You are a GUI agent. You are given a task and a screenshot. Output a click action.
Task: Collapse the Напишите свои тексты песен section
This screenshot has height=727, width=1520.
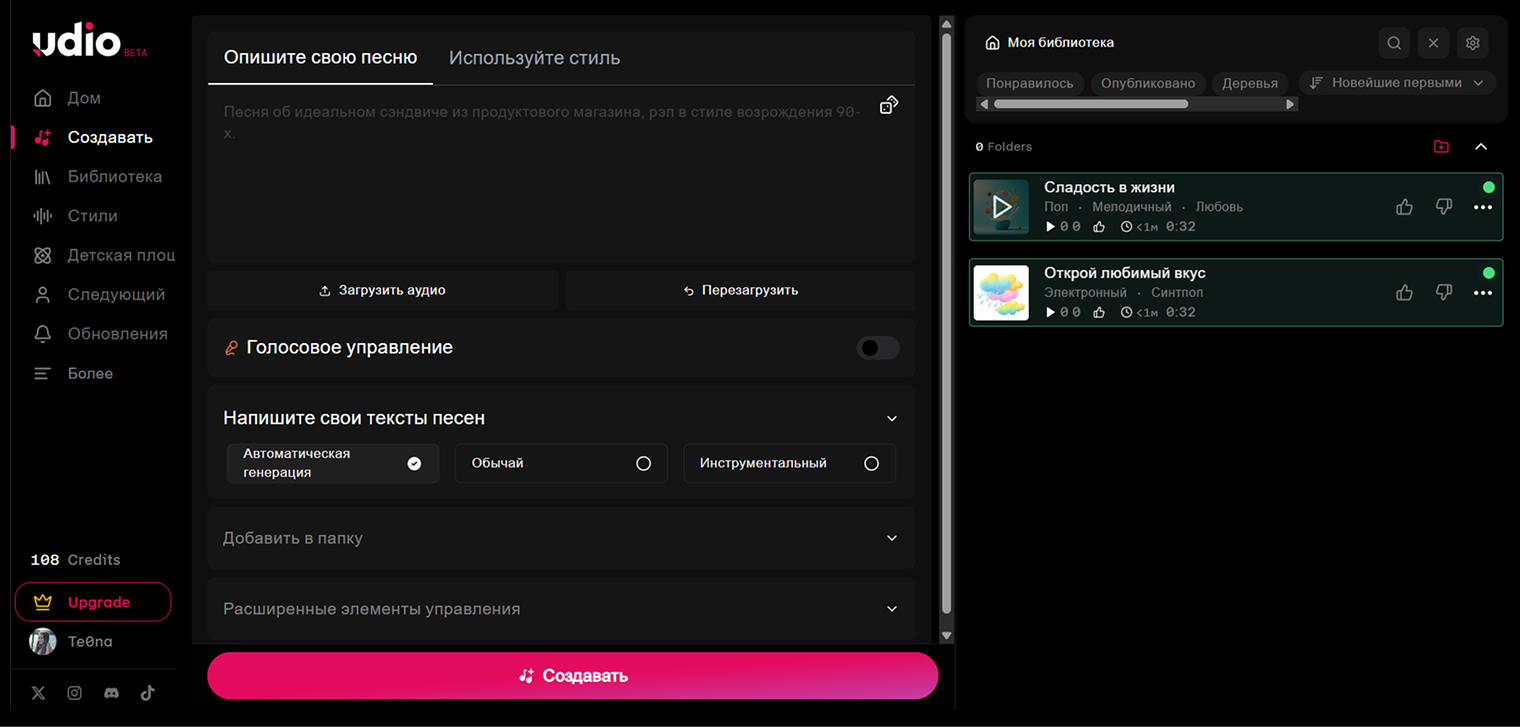(x=892, y=419)
